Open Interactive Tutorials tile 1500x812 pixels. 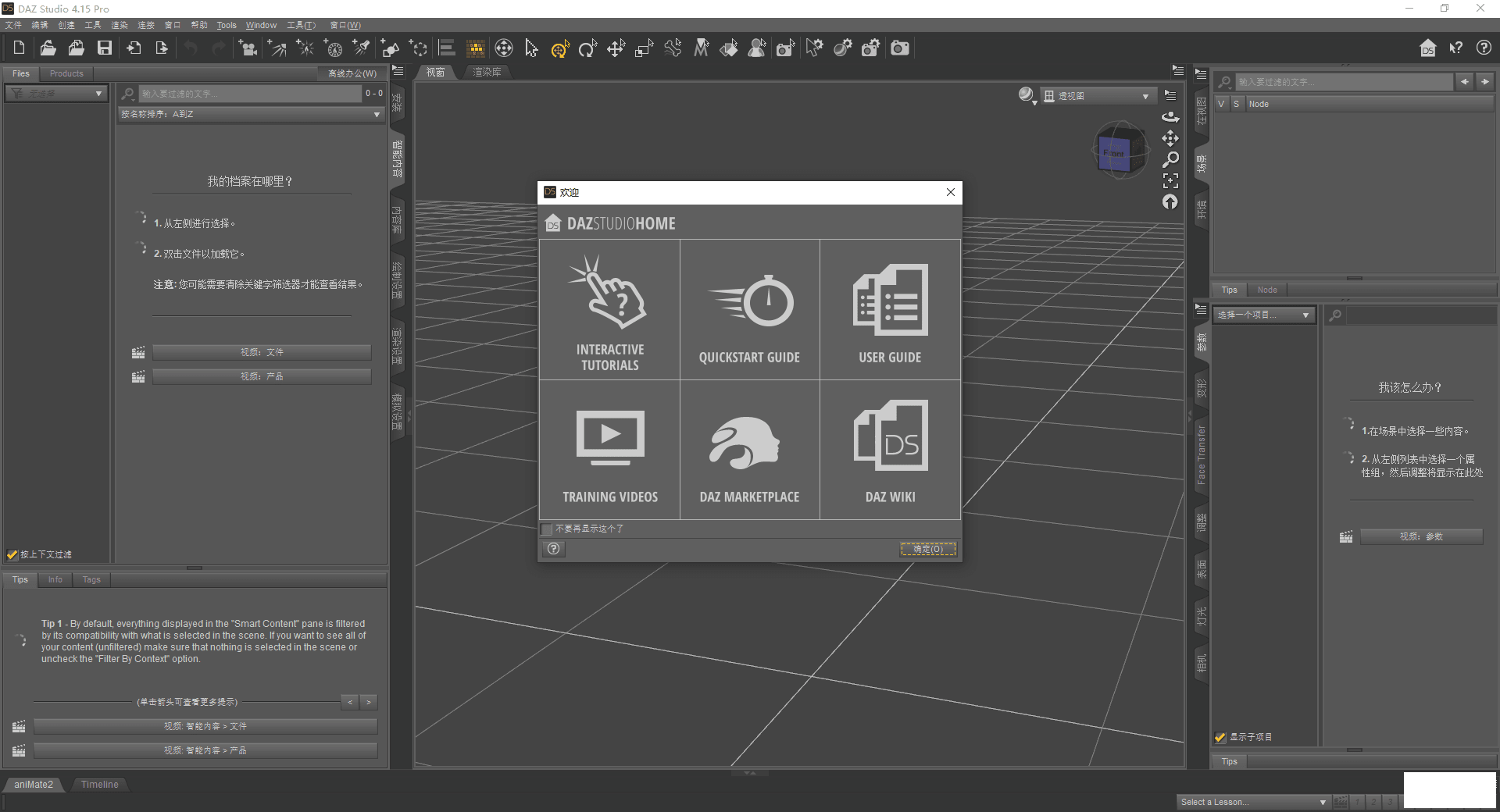coord(609,310)
